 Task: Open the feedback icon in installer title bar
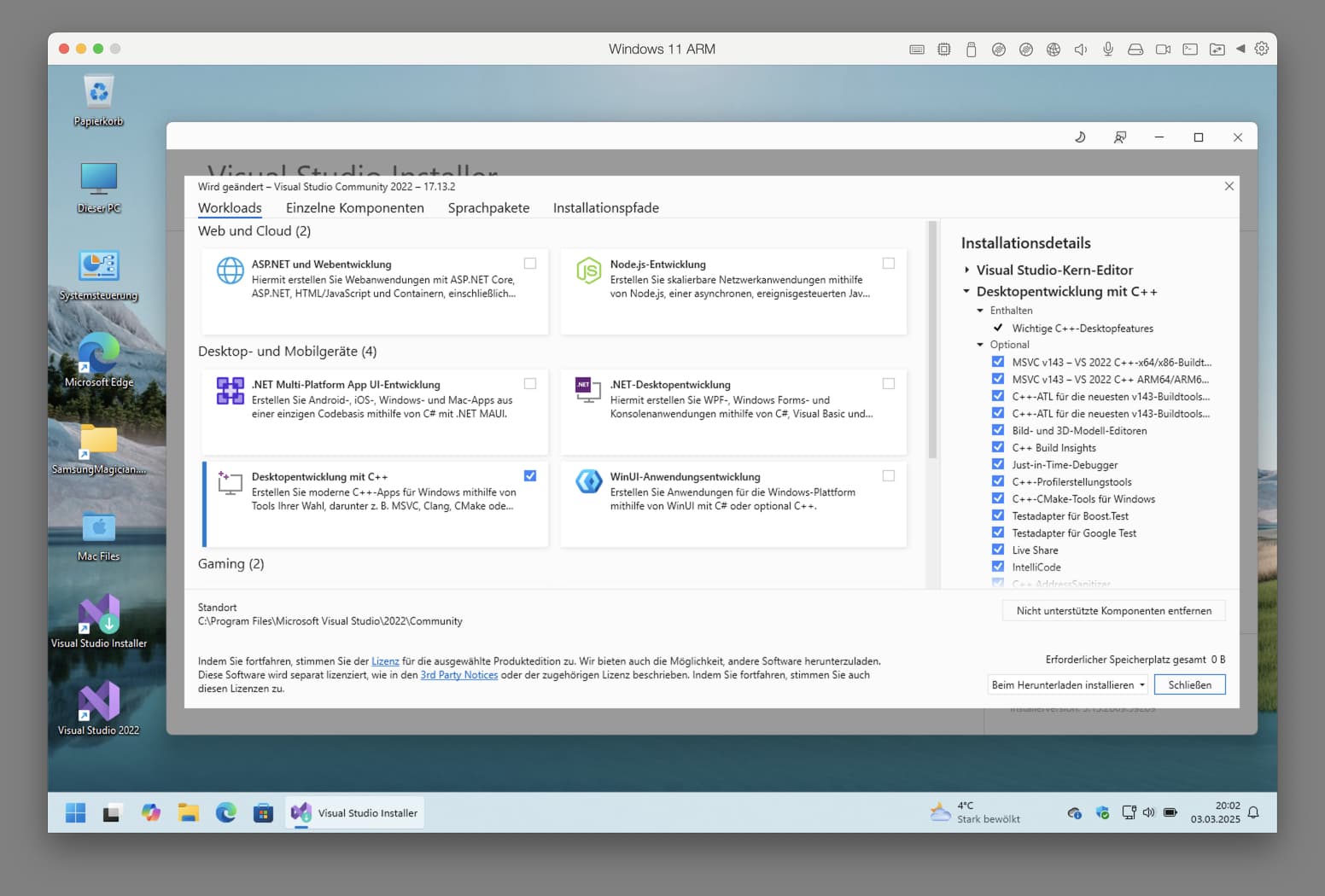(1120, 137)
